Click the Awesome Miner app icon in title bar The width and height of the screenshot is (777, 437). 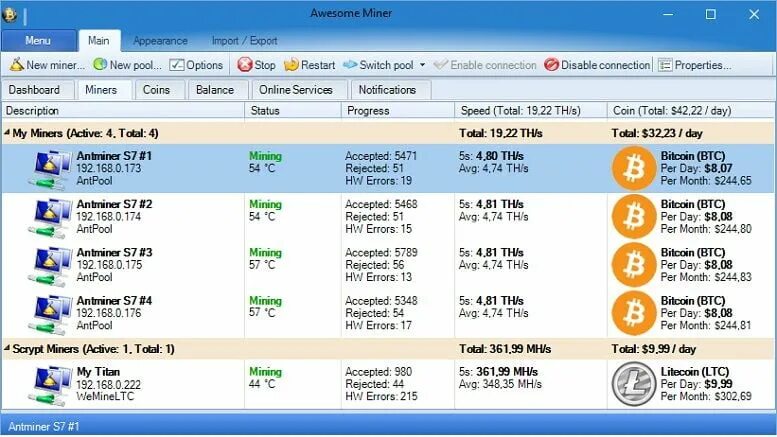click(x=9, y=15)
